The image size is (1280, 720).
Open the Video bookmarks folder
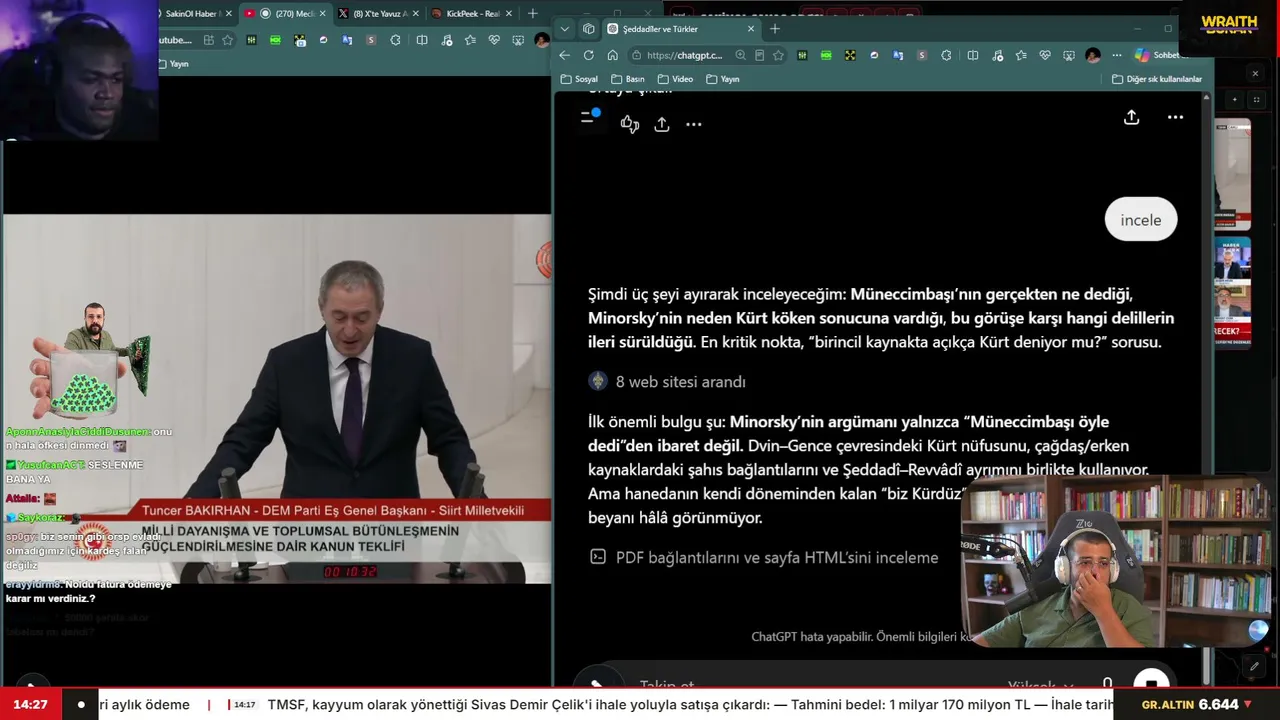click(675, 79)
